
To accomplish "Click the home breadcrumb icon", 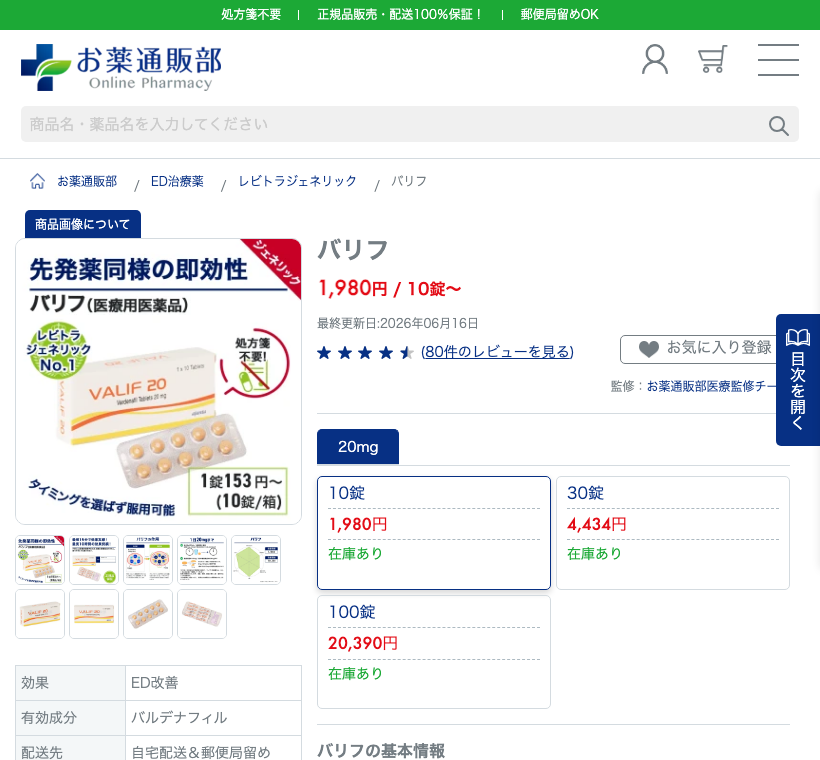I will [x=37, y=181].
